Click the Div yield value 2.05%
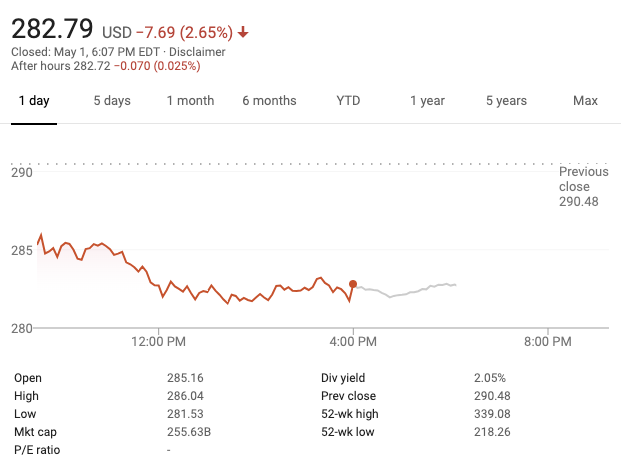 490,378
